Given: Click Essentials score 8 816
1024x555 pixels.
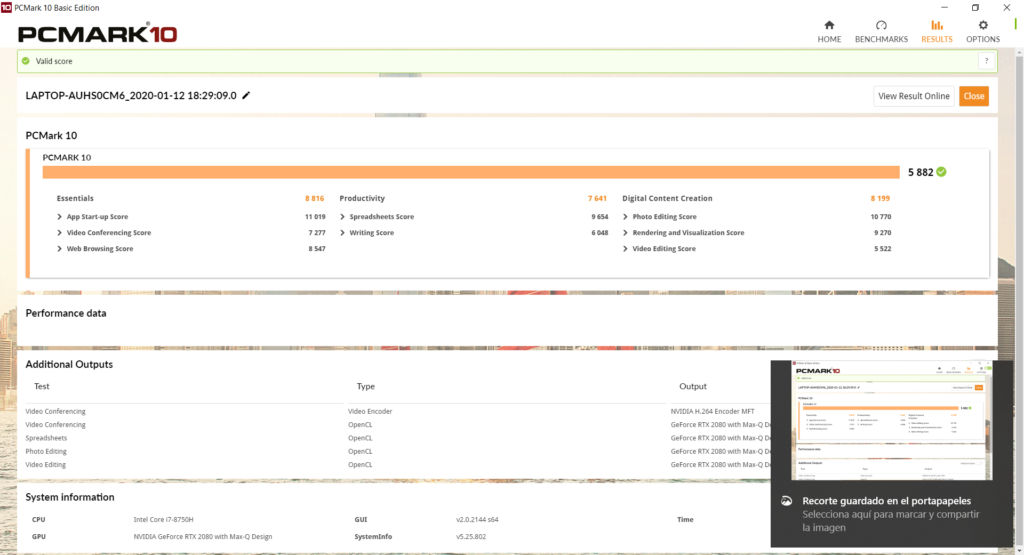Looking at the screenshot, I should tap(314, 198).
